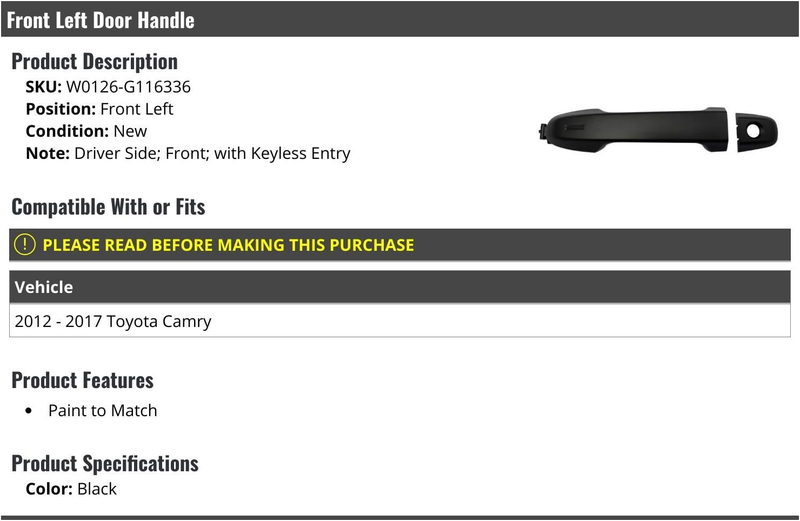Click the Front Left Door Handle title bar

(x=400, y=19)
